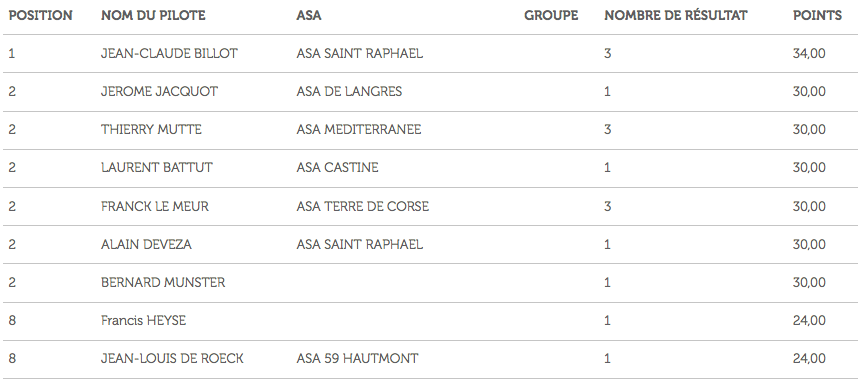Screen dimensions: 858x381
Task: Click the ASA DE LANGRES cell
Action: pos(349,91)
